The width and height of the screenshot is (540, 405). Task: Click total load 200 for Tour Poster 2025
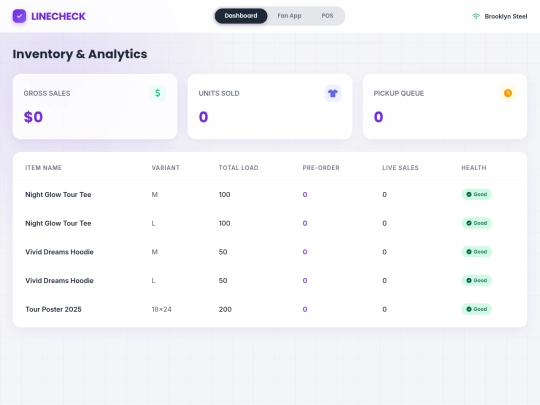[x=225, y=309]
